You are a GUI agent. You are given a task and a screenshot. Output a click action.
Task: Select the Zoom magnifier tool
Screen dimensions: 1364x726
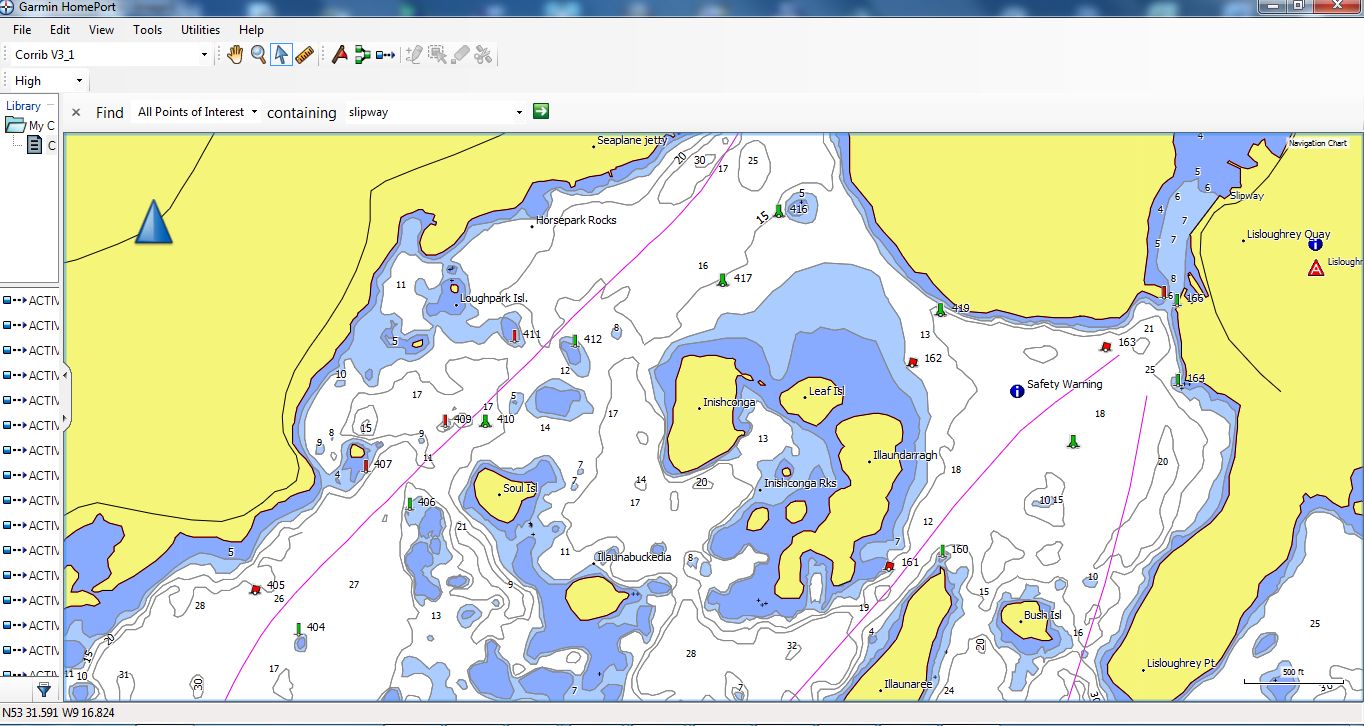click(x=258, y=54)
